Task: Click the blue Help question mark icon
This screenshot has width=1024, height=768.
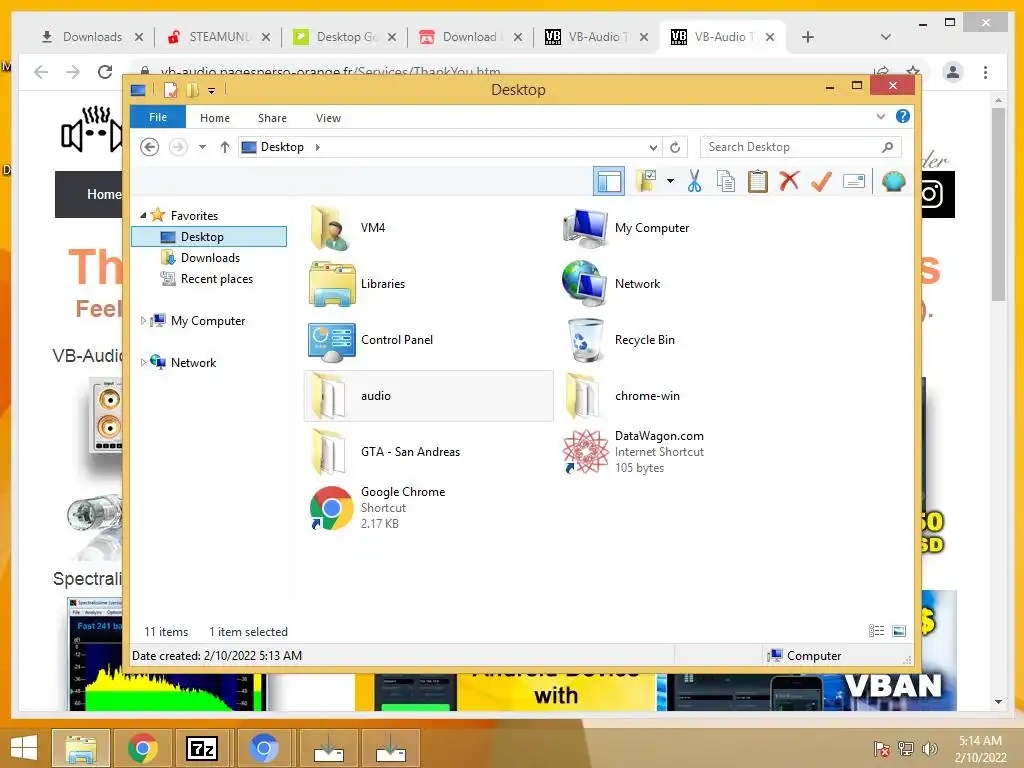Action: (903, 116)
